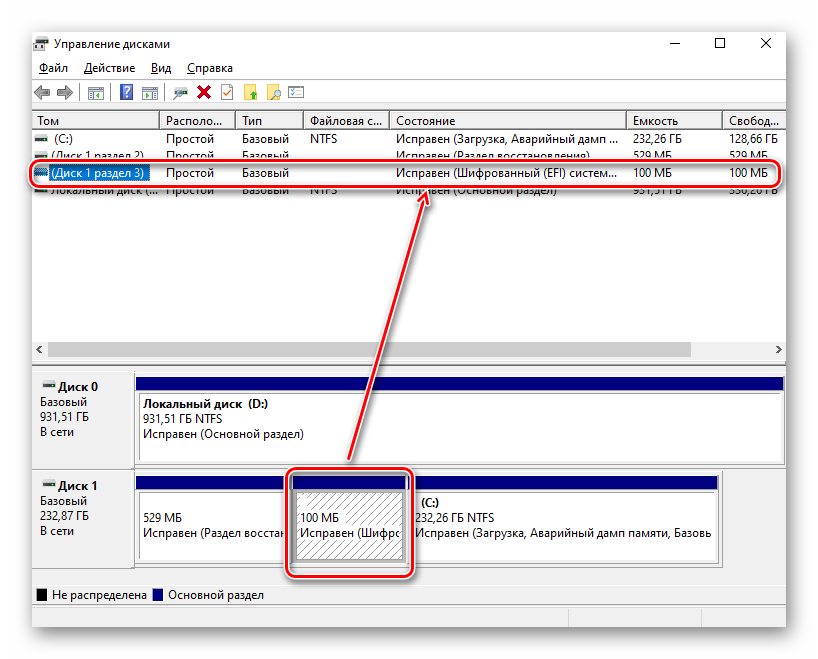This screenshot has height=659, width=818.
Task: Open the Файл menu
Action: coord(53,68)
